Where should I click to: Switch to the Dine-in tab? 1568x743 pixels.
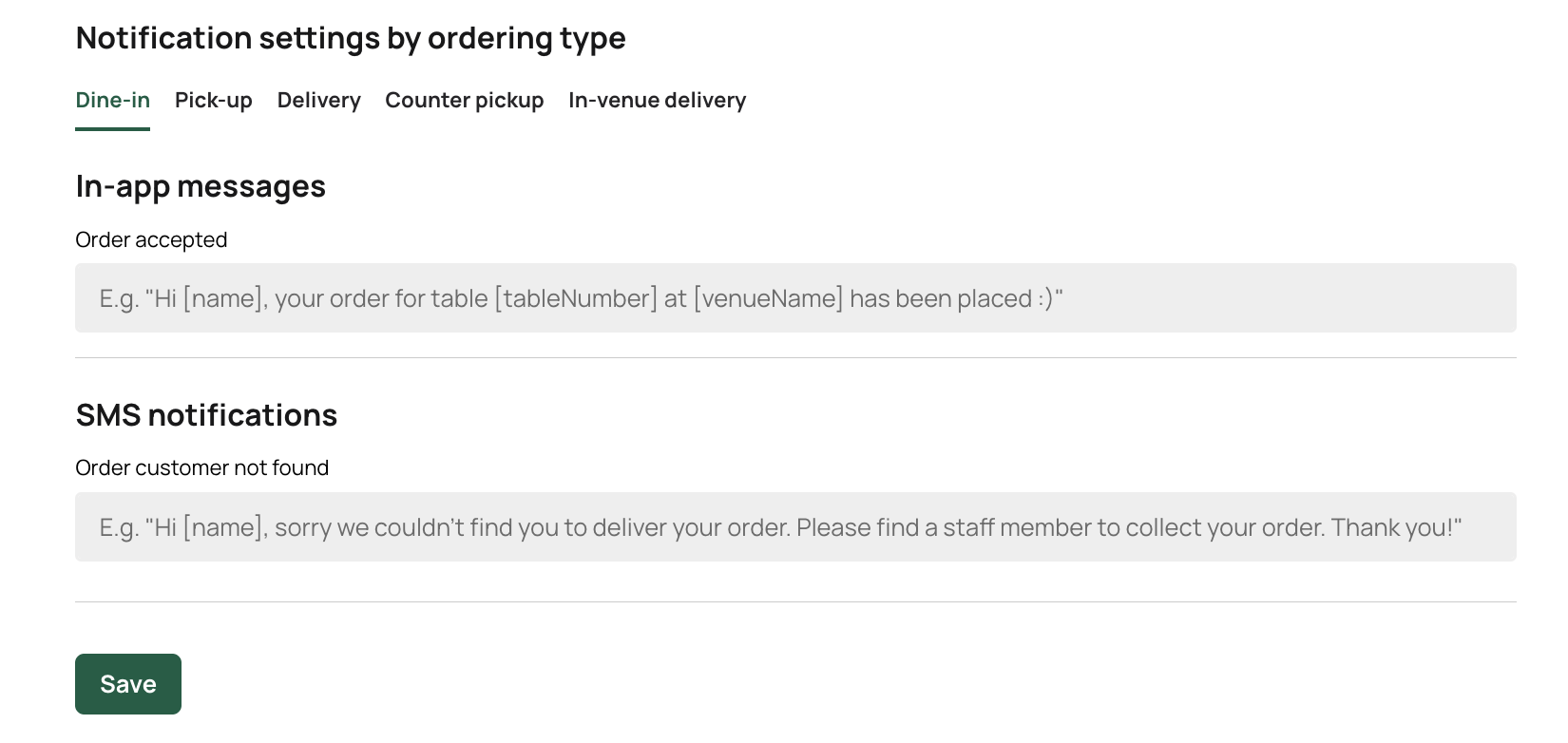click(x=112, y=101)
